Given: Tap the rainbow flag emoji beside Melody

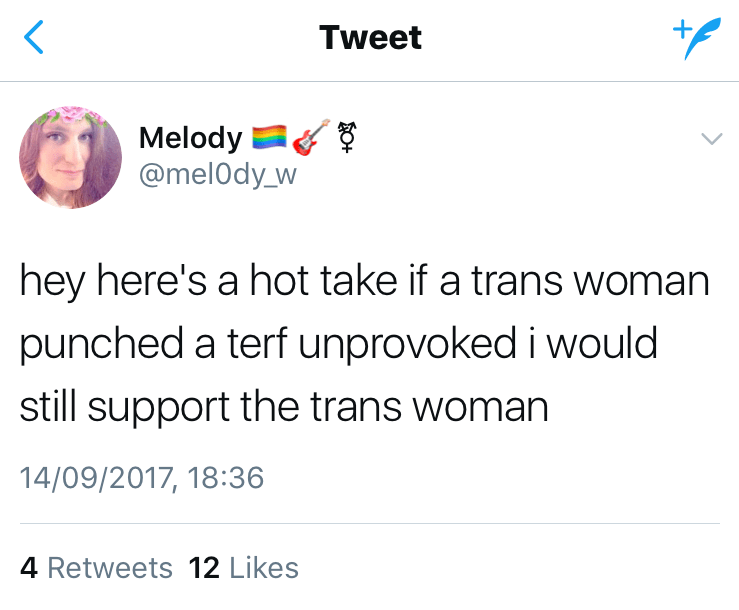Looking at the screenshot, I should [267, 138].
